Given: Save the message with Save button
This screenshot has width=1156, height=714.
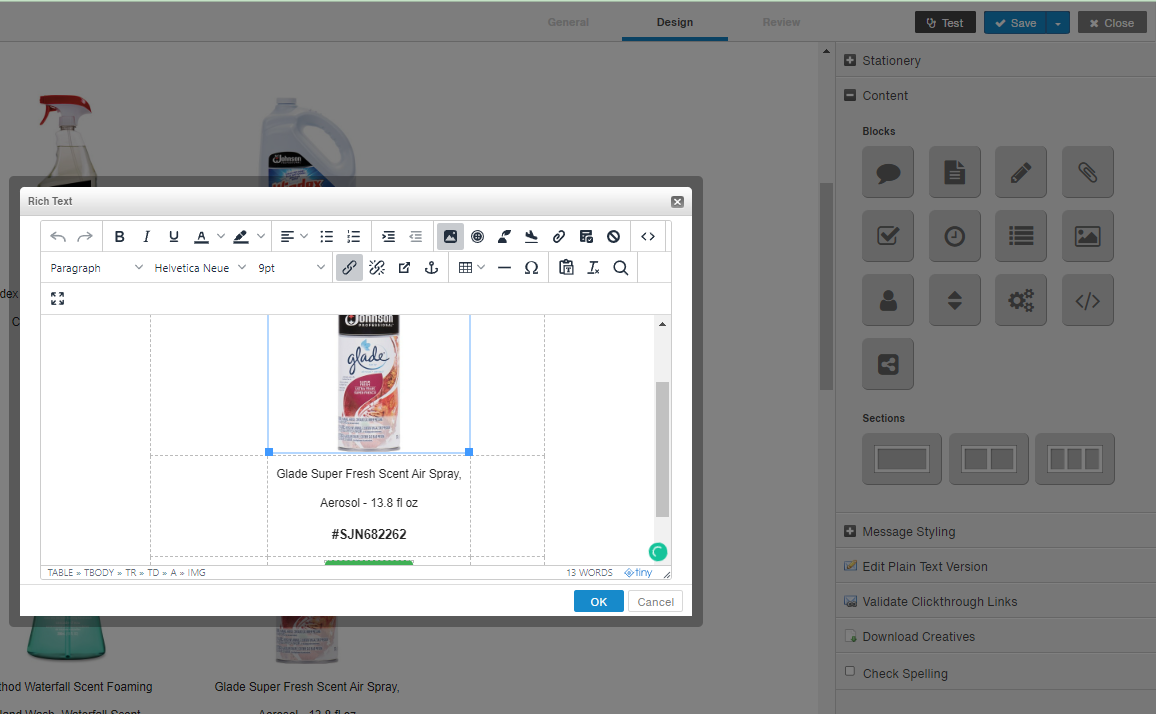Looking at the screenshot, I should point(1015,23).
